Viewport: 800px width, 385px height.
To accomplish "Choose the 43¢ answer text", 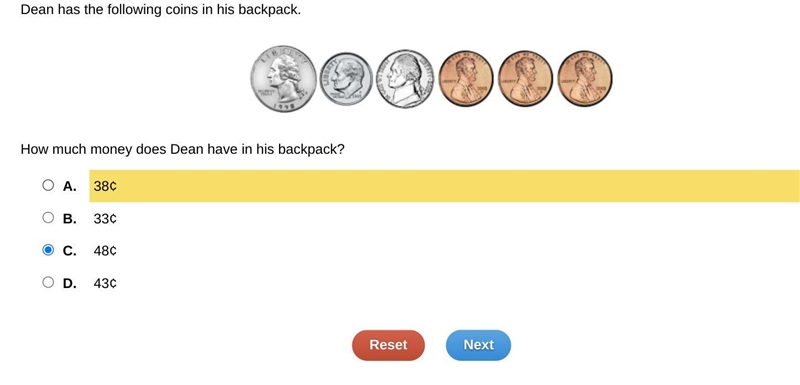I will [x=105, y=284].
